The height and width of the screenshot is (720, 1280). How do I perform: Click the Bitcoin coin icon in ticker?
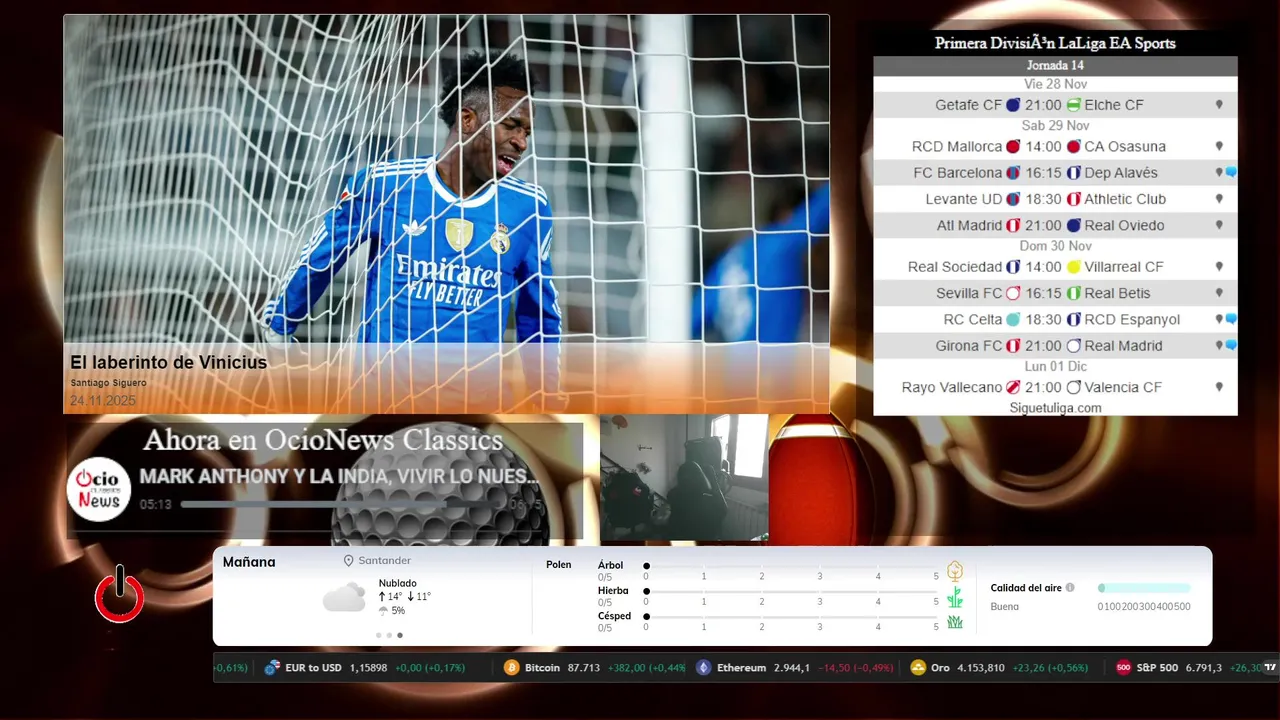[511, 667]
